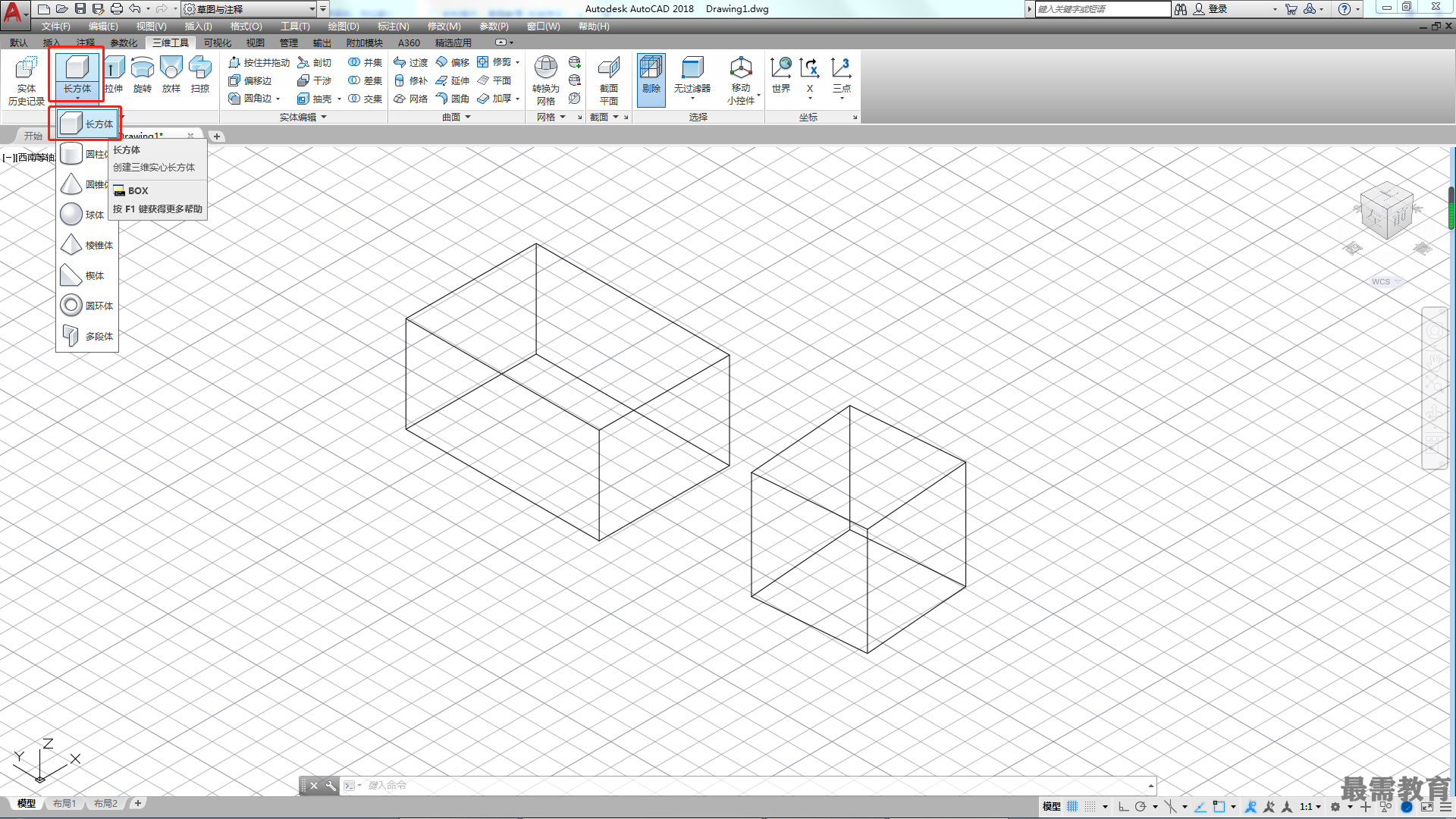Click the 按住并拖动 presspull tool
The width and height of the screenshot is (1456, 819).
tap(259, 62)
